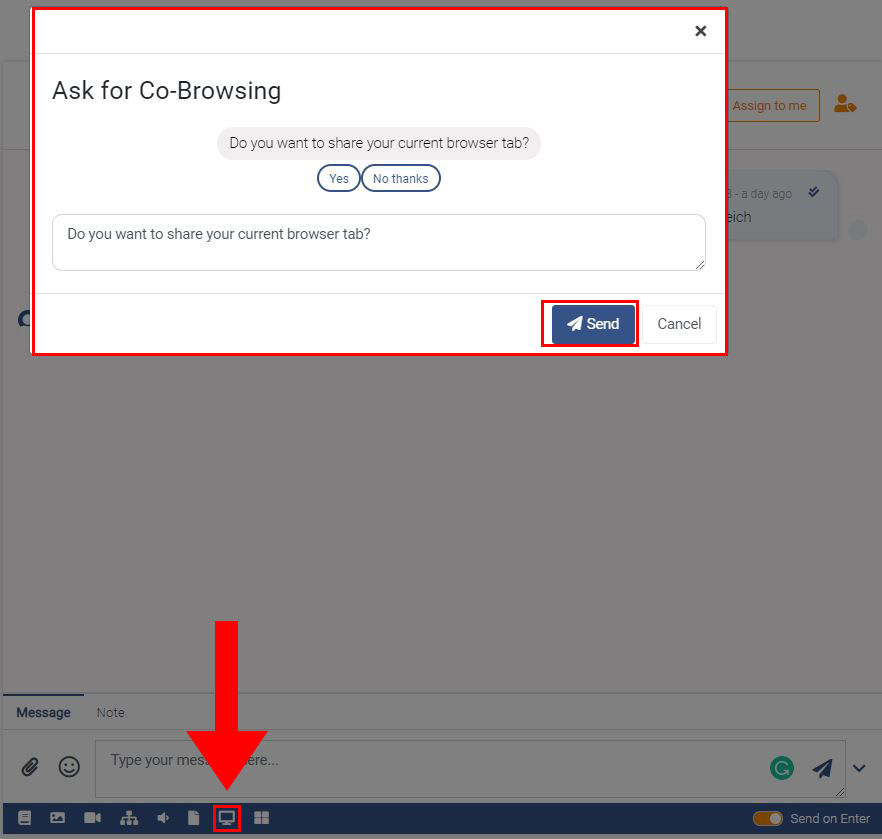
Task: Attach a file with the paperclip icon
Action: click(x=30, y=766)
